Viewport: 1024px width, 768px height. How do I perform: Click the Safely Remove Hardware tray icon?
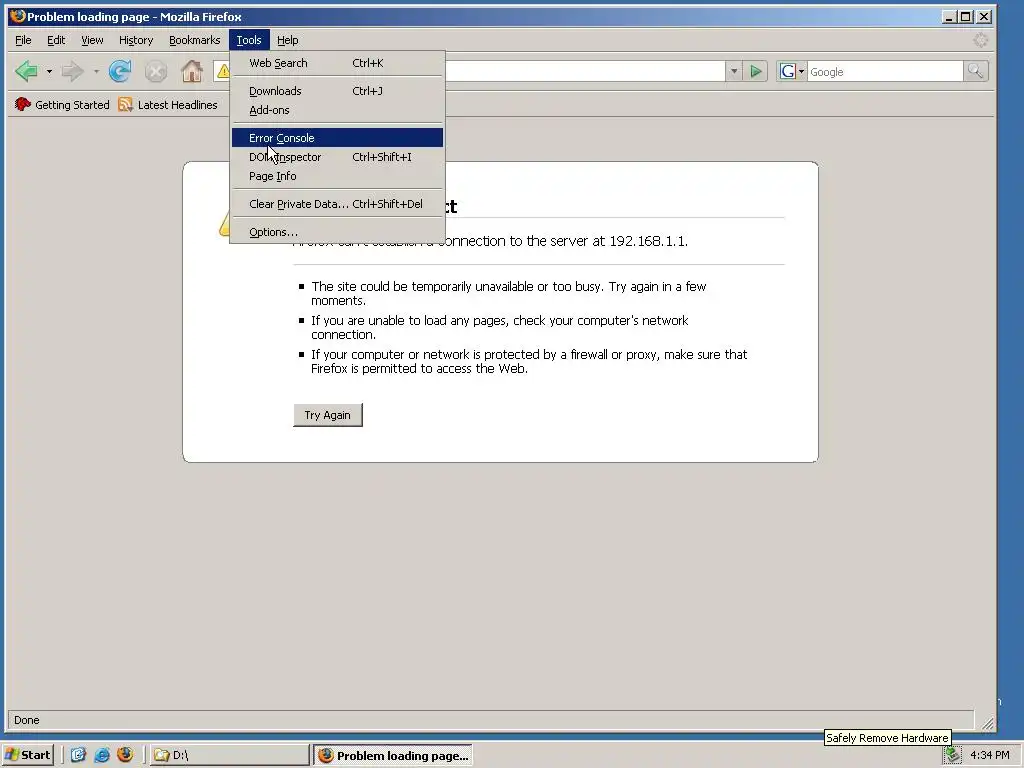coord(952,756)
